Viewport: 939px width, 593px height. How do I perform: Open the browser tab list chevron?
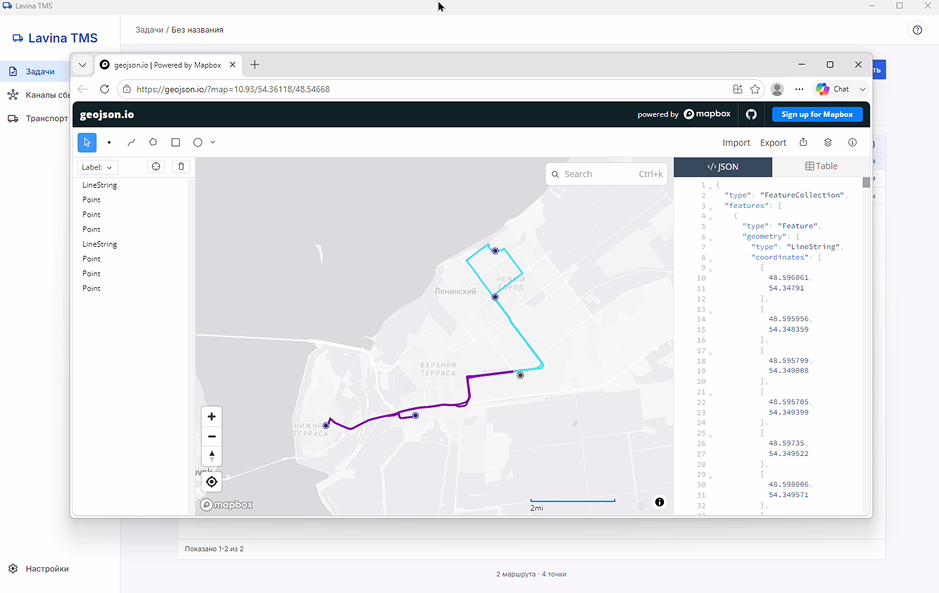83,65
